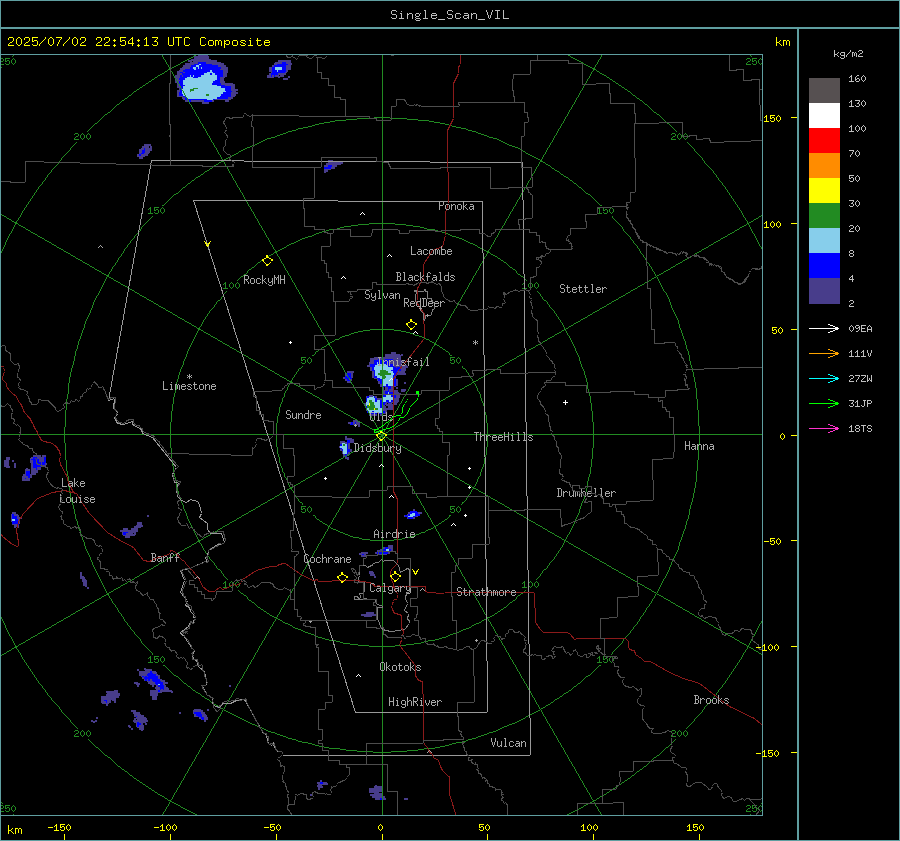Image resolution: width=900 pixels, height=841 pixels.
Task: Click the green 31JP track arrow
Action: click(824, 404)
